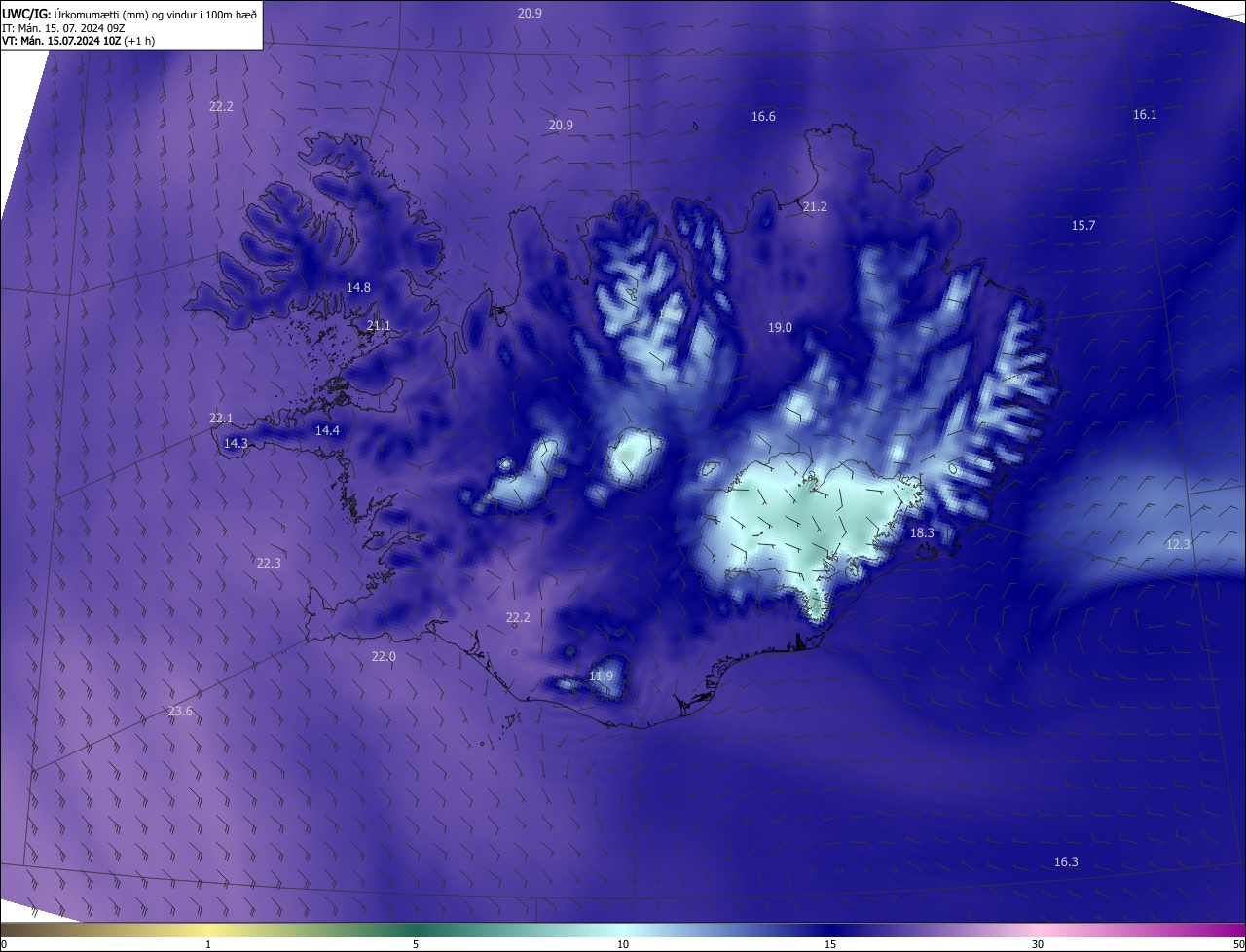Click the 21.2 value label
Image resolution: width=1246 pixels, height=952 pixels.
pos(815,207)
